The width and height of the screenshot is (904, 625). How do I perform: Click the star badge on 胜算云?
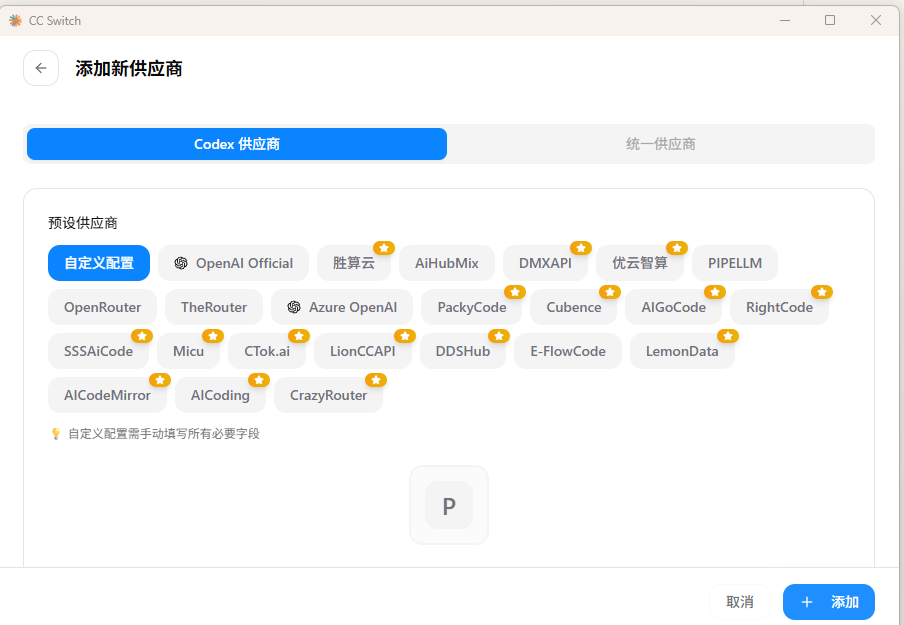[384, 248]
